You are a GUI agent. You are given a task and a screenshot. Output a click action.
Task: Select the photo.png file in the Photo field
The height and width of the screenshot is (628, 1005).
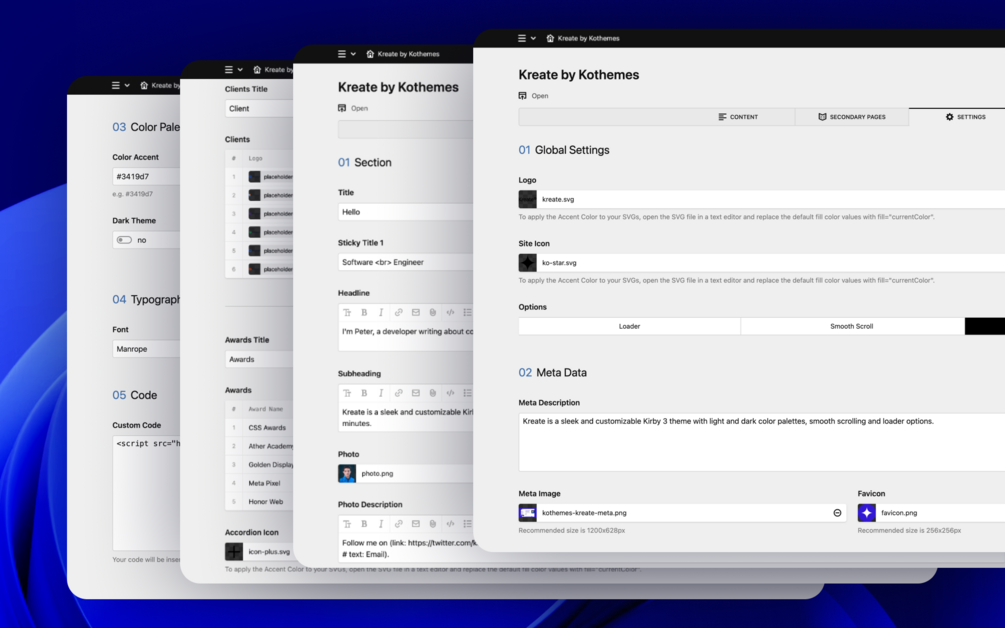tap(405, 474)
